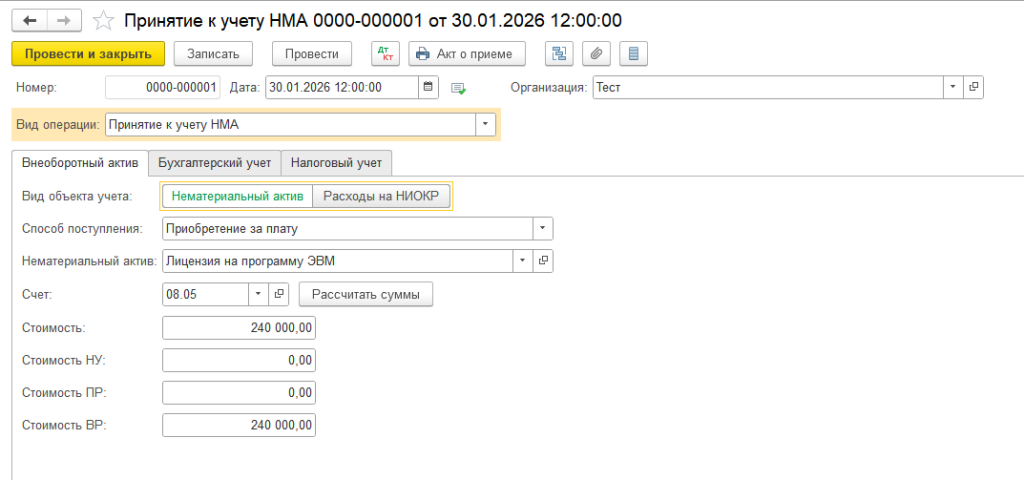Open document structure (related documents) icon

coord(560,54)
